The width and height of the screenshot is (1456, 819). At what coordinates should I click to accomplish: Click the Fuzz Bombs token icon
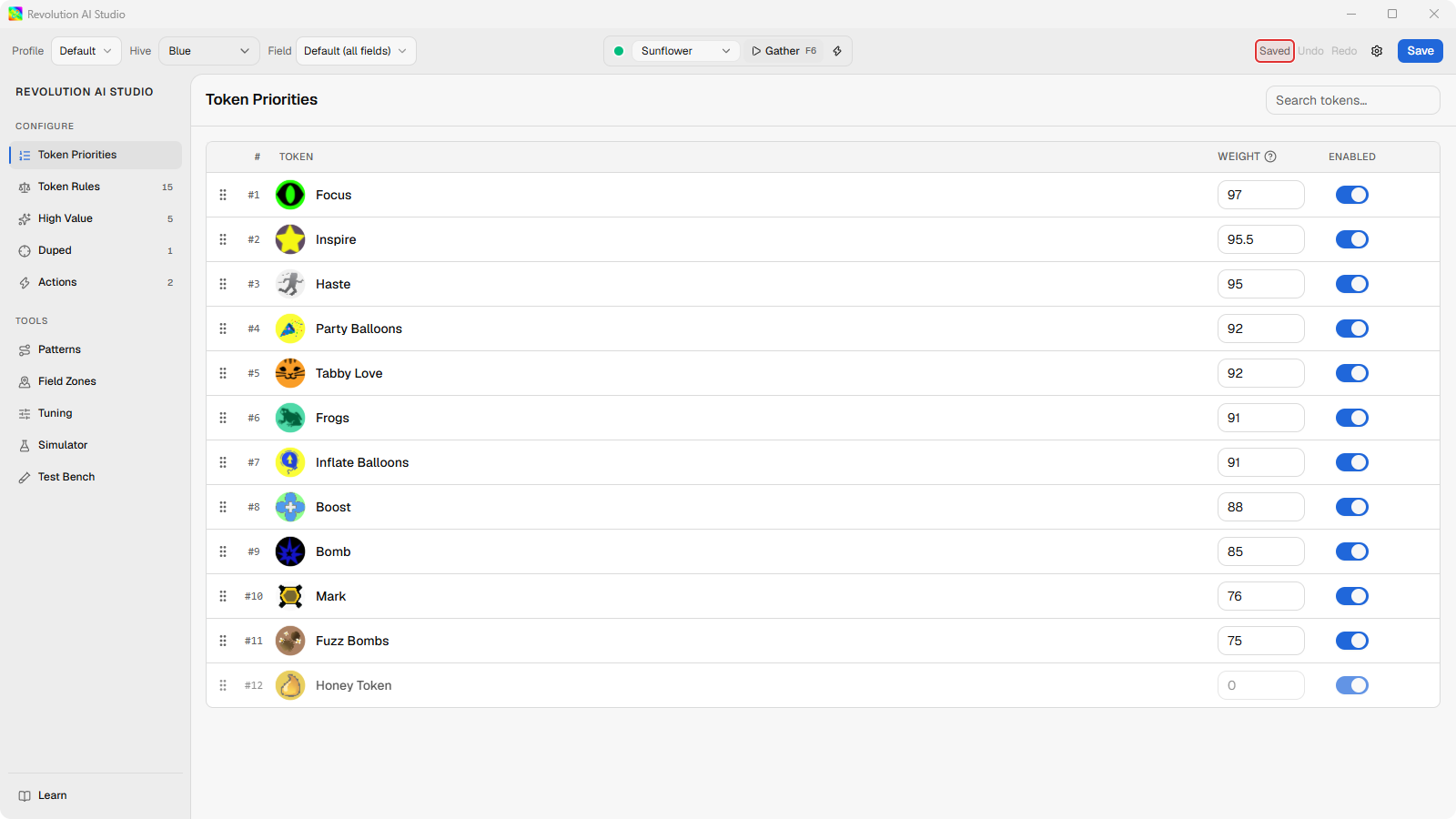click(290, 641)
